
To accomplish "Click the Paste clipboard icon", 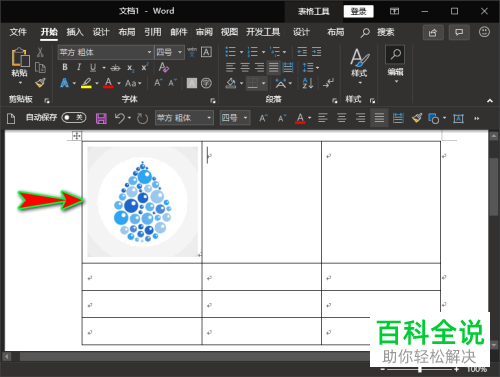I will click(19, 57).
